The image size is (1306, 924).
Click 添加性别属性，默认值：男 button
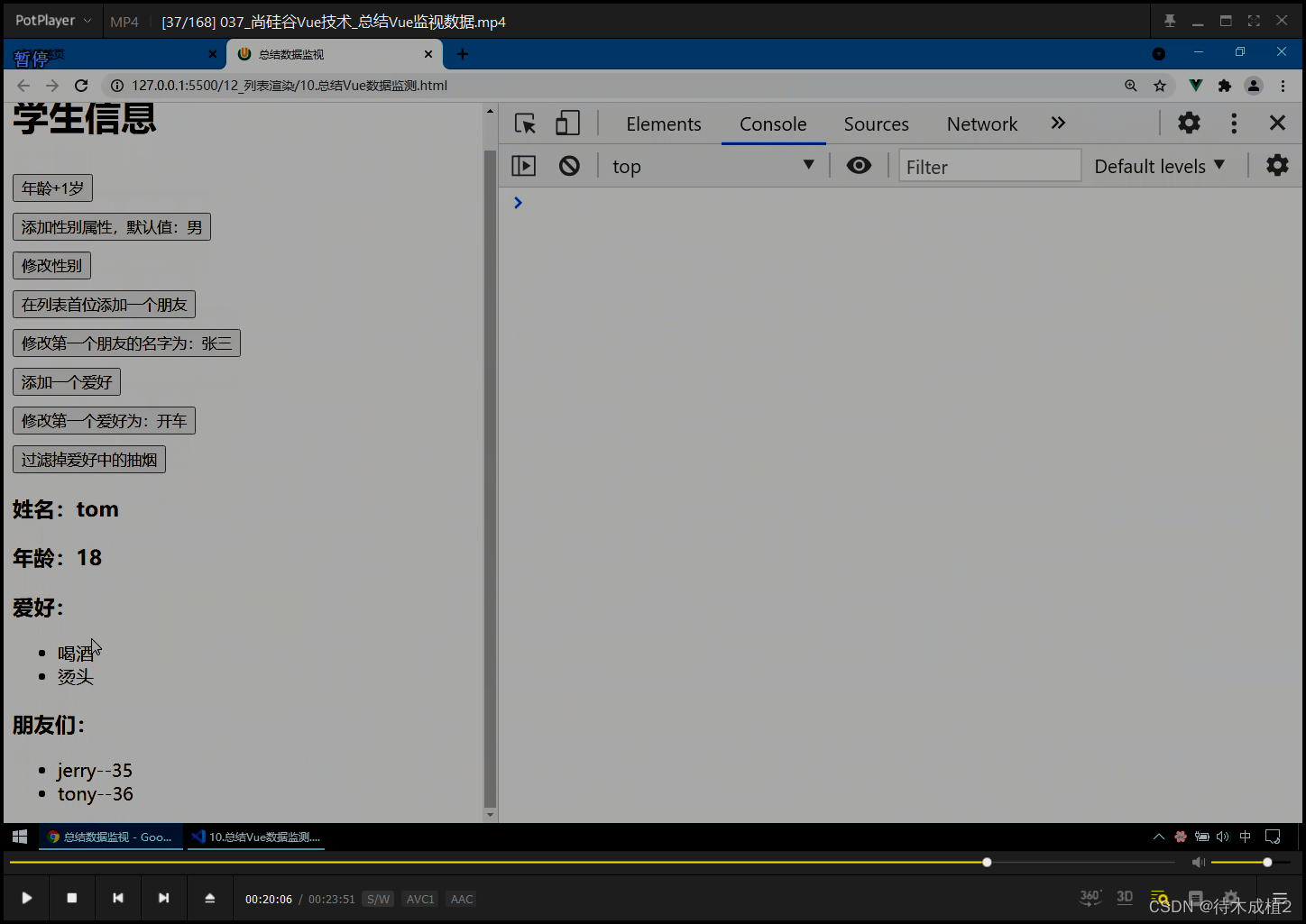(x=112, y=227)
